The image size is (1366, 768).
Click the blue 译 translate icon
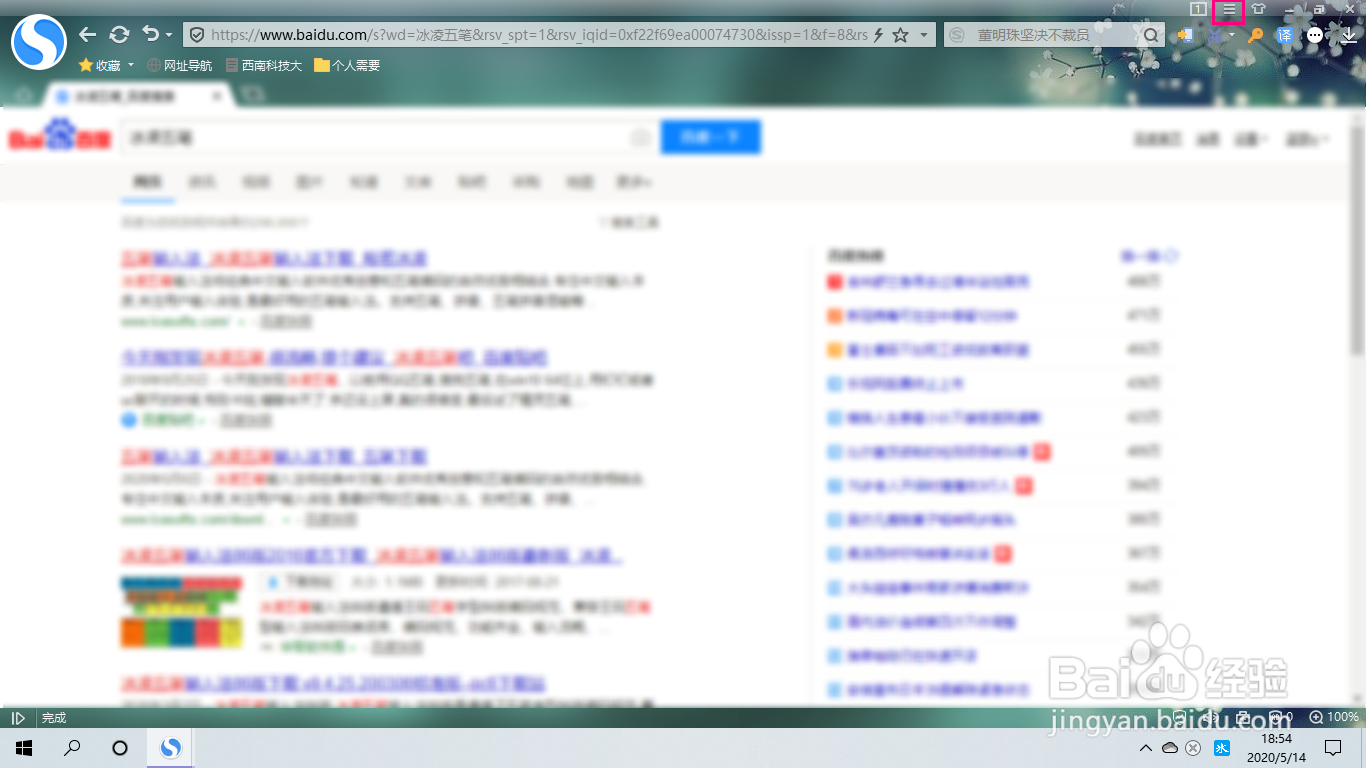point(1285,35)
